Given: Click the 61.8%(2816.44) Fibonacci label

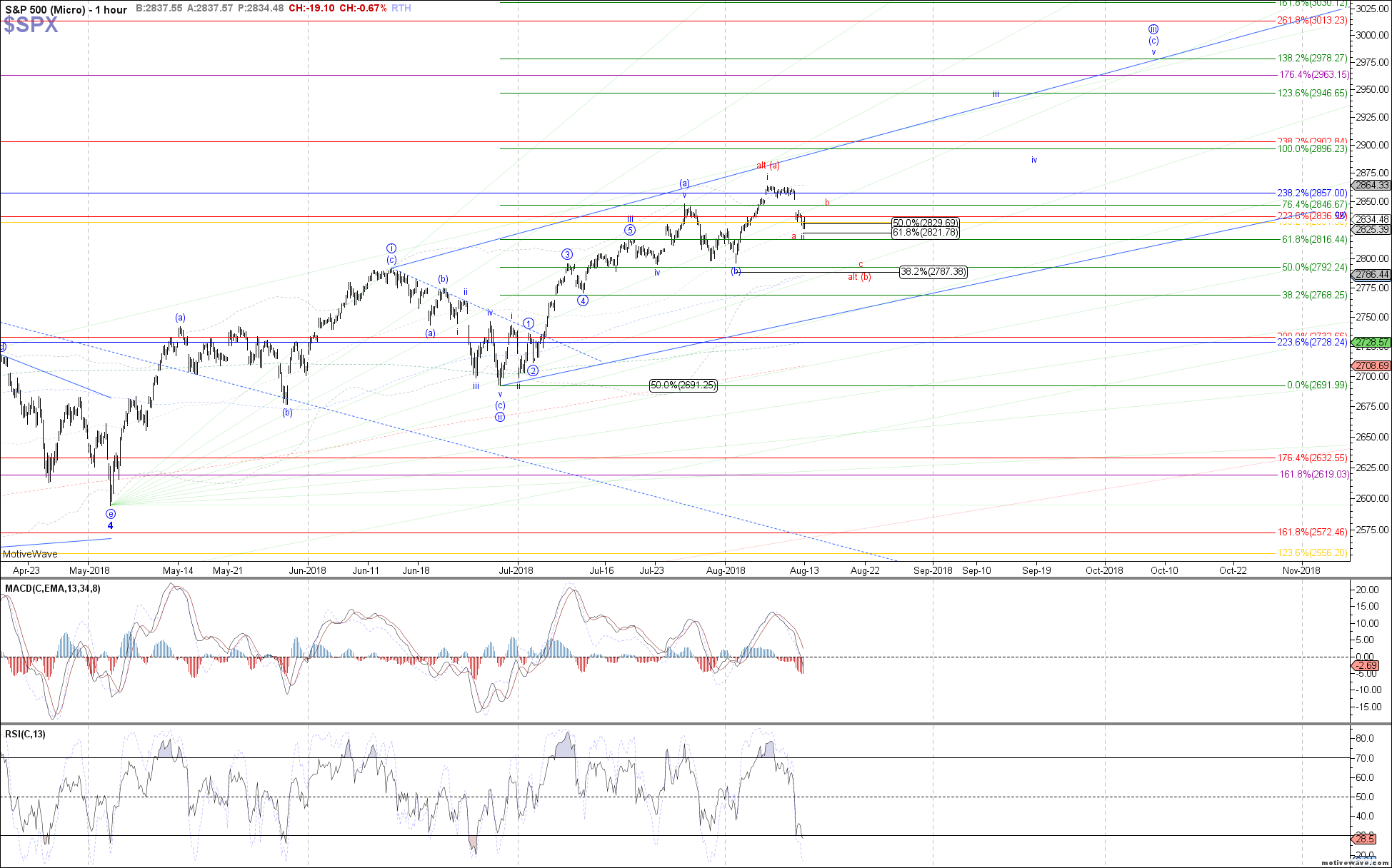Looking at the screenshot, I should pos(1314,240).
